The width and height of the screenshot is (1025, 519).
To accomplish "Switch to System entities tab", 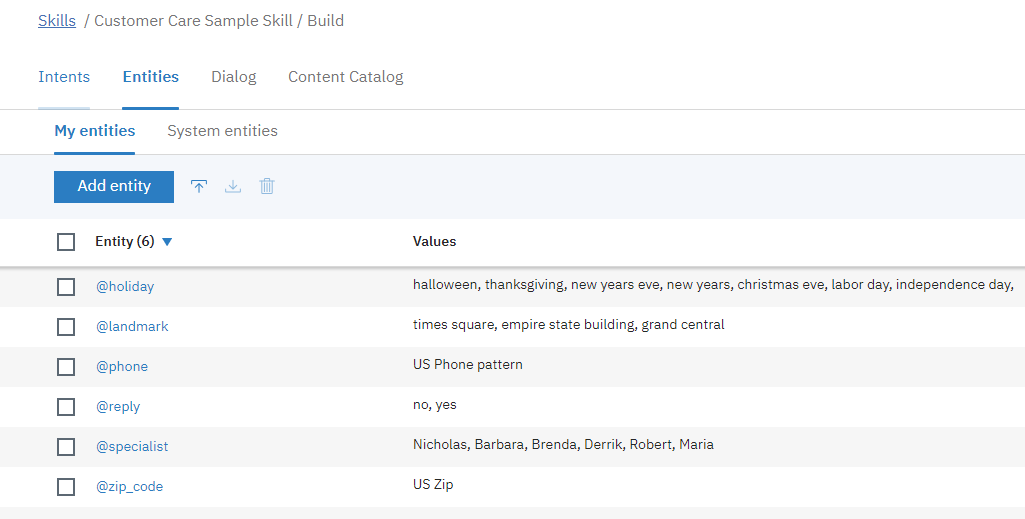I will [222, 131].
